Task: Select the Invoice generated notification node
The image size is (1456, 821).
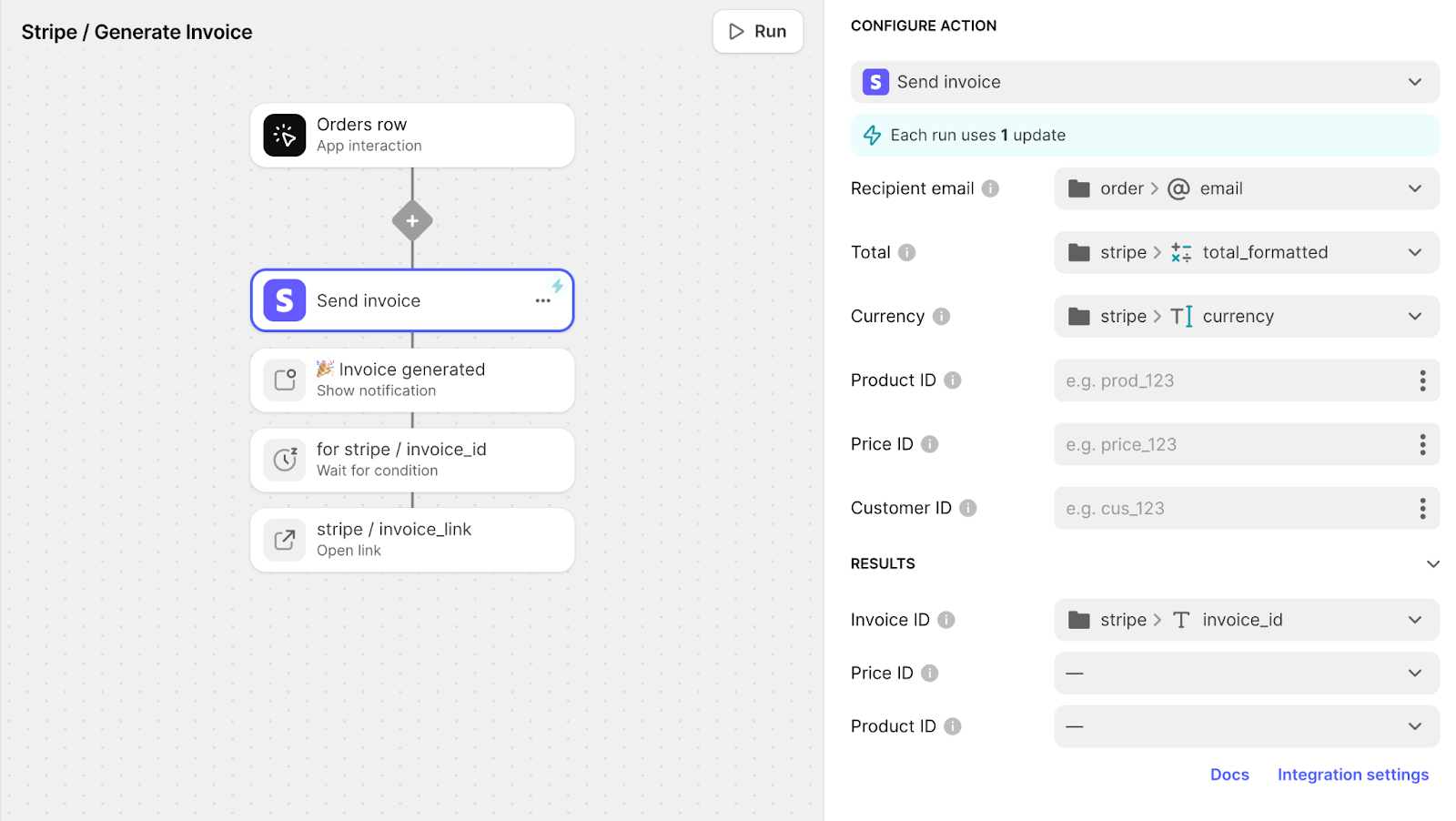Action: pos(412,380)
